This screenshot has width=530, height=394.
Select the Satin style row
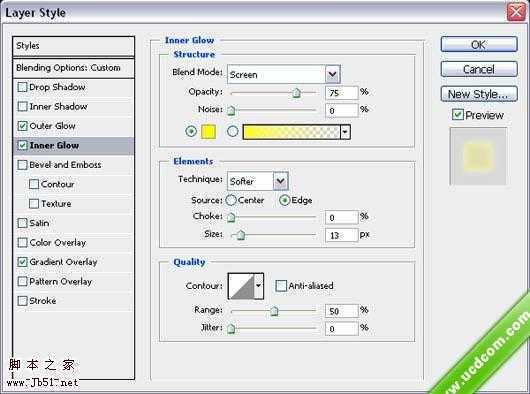[x=73, y=223]
